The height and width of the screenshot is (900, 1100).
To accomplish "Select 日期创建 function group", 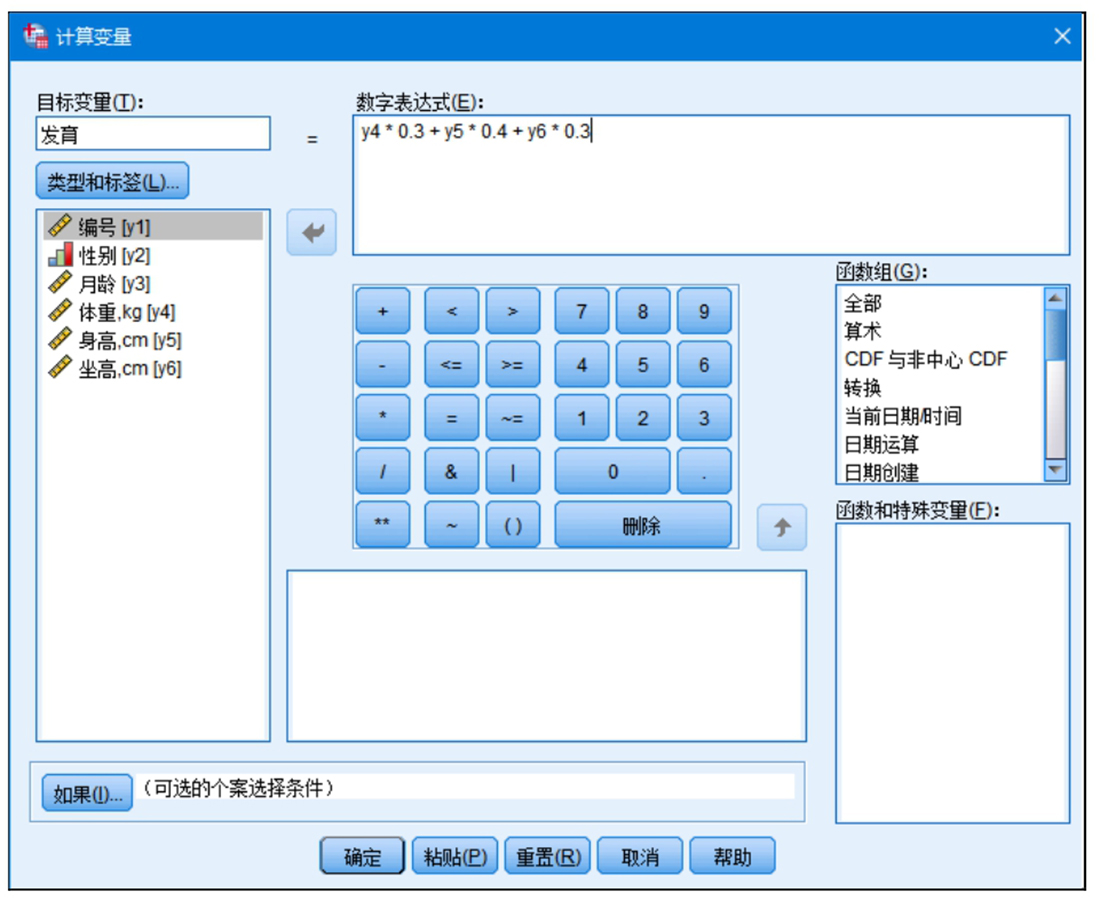I will coord(882,472).
